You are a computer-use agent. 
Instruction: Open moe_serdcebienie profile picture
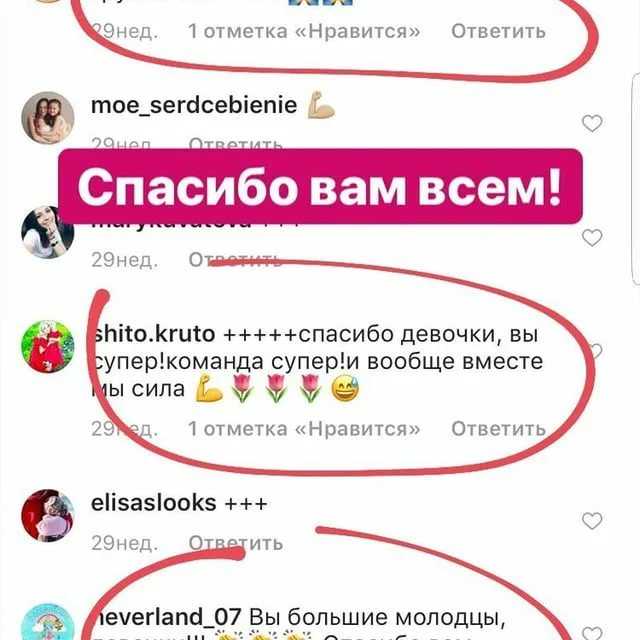[x=48, y=118]
